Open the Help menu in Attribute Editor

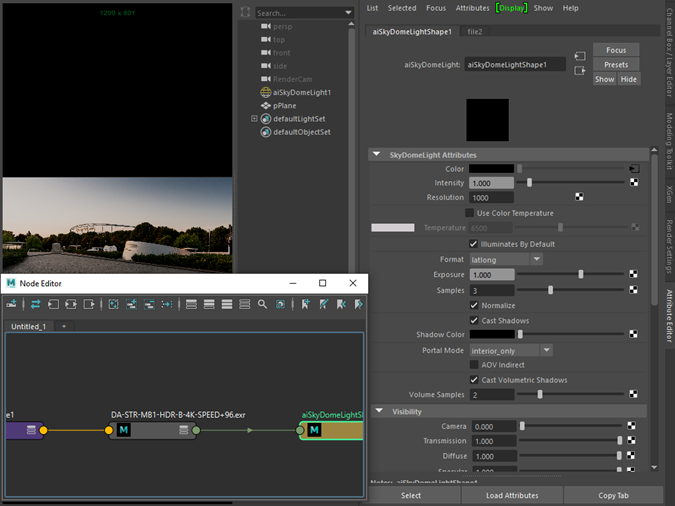[x=570, y=8]
